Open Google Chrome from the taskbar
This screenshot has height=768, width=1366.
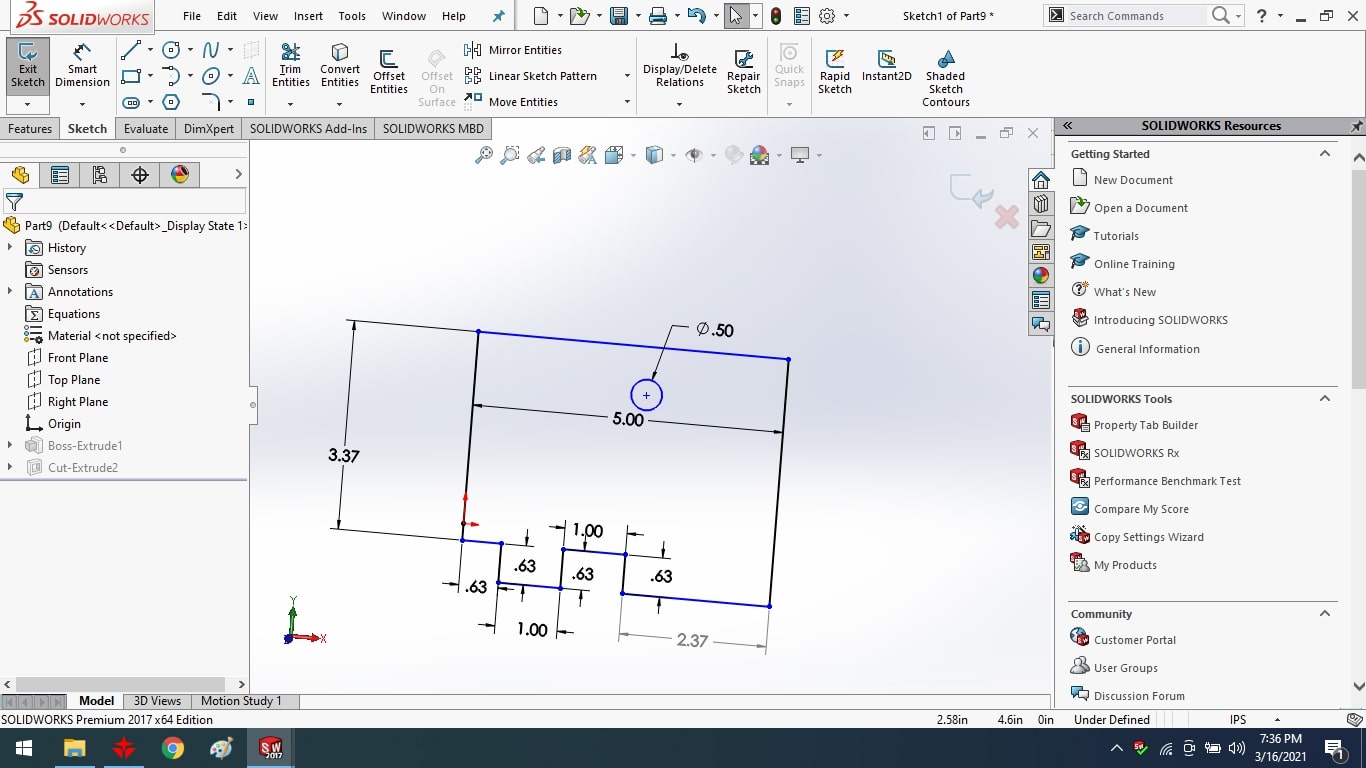click(173, 748)
